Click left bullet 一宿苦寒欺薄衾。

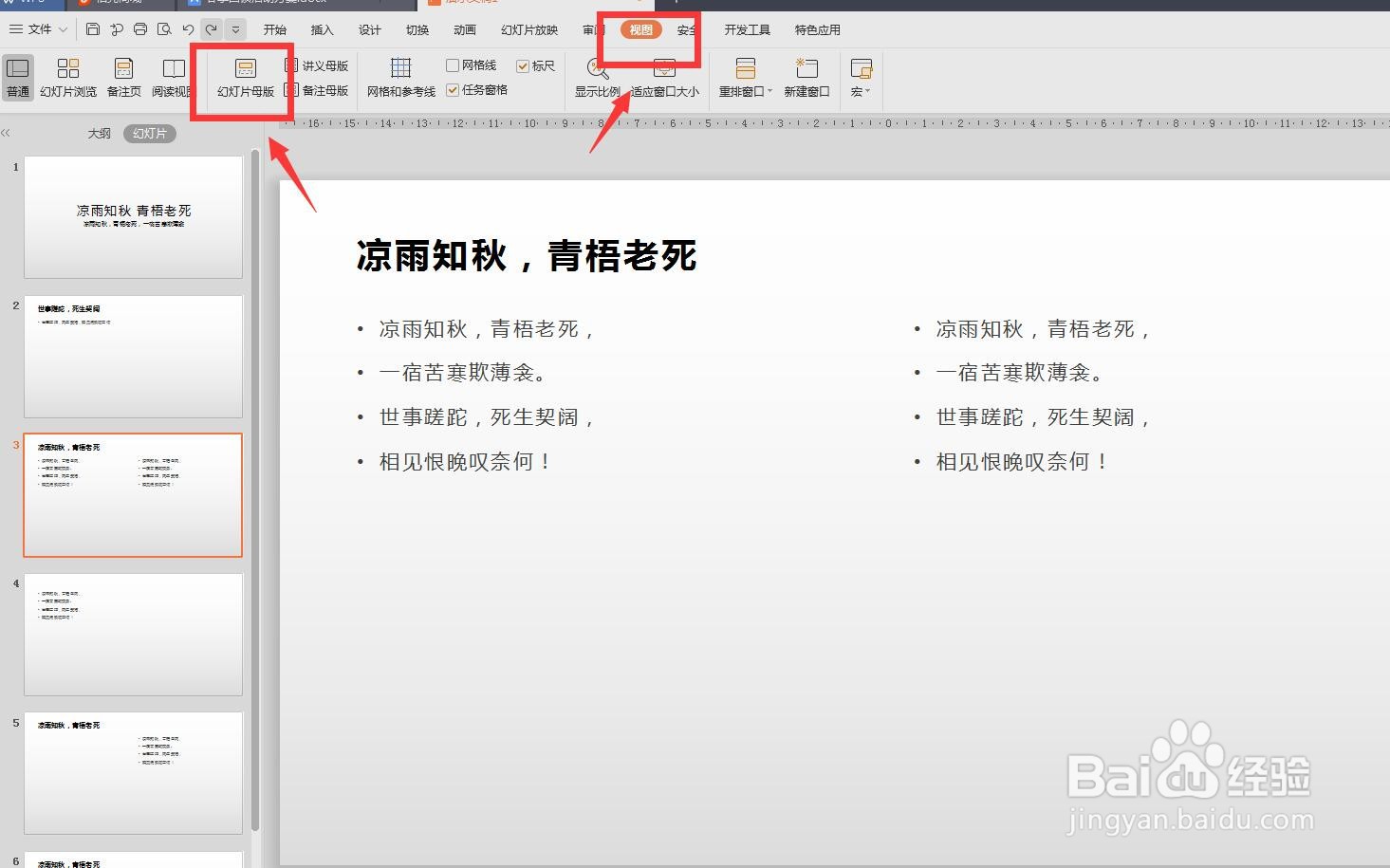point(464,373)
